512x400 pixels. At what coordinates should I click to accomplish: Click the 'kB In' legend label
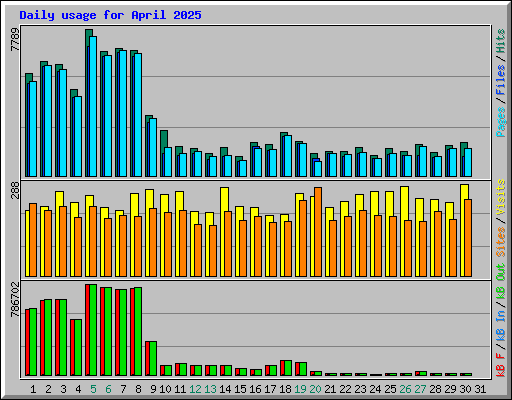click(501, 325)
